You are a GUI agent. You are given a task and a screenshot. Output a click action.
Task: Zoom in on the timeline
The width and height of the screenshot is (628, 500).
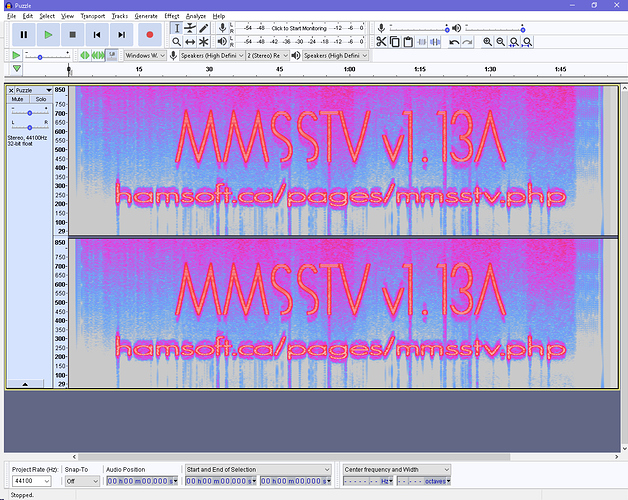(487, 42)
